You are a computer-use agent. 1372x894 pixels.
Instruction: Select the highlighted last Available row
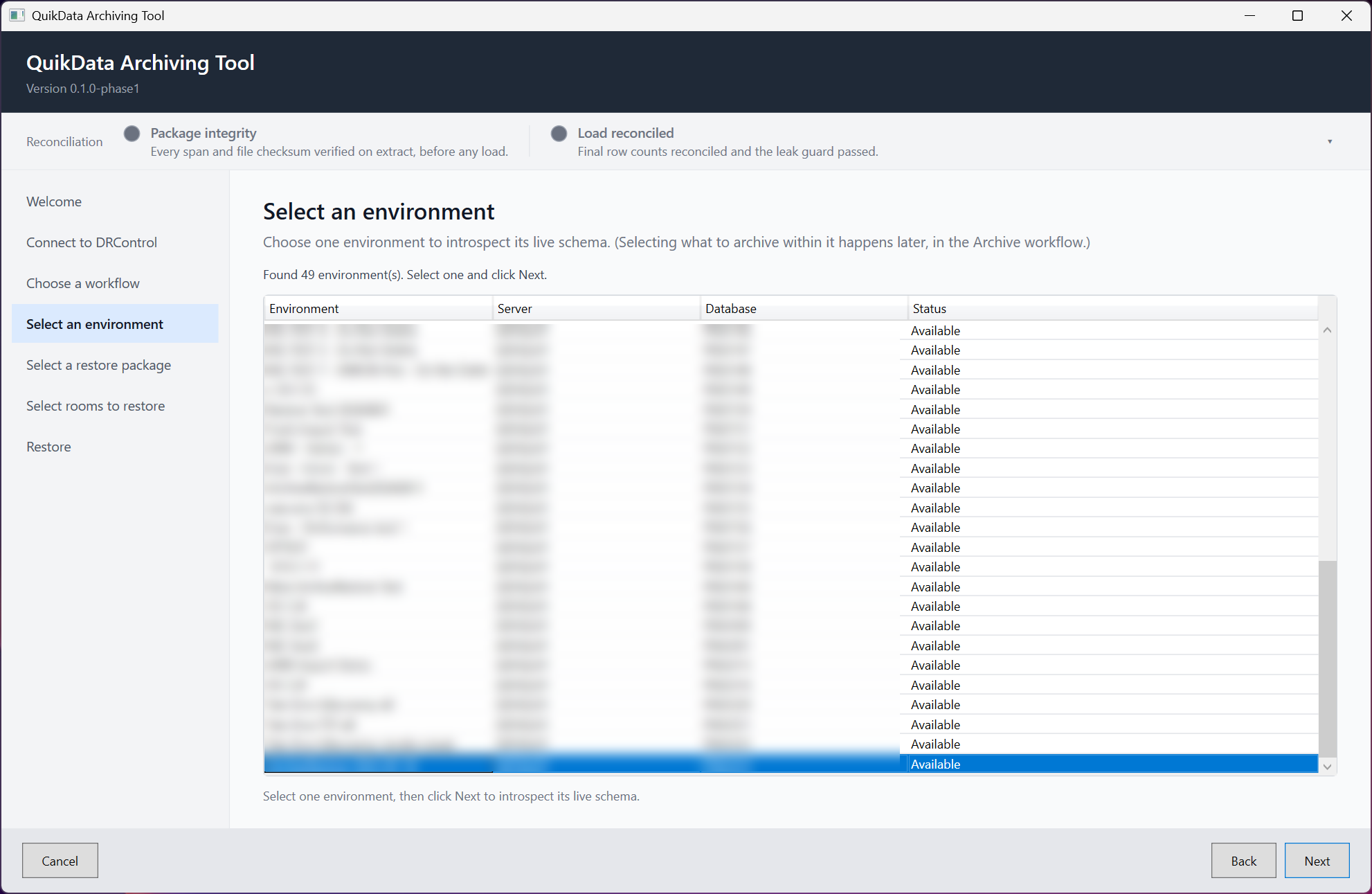pos(791,764)
